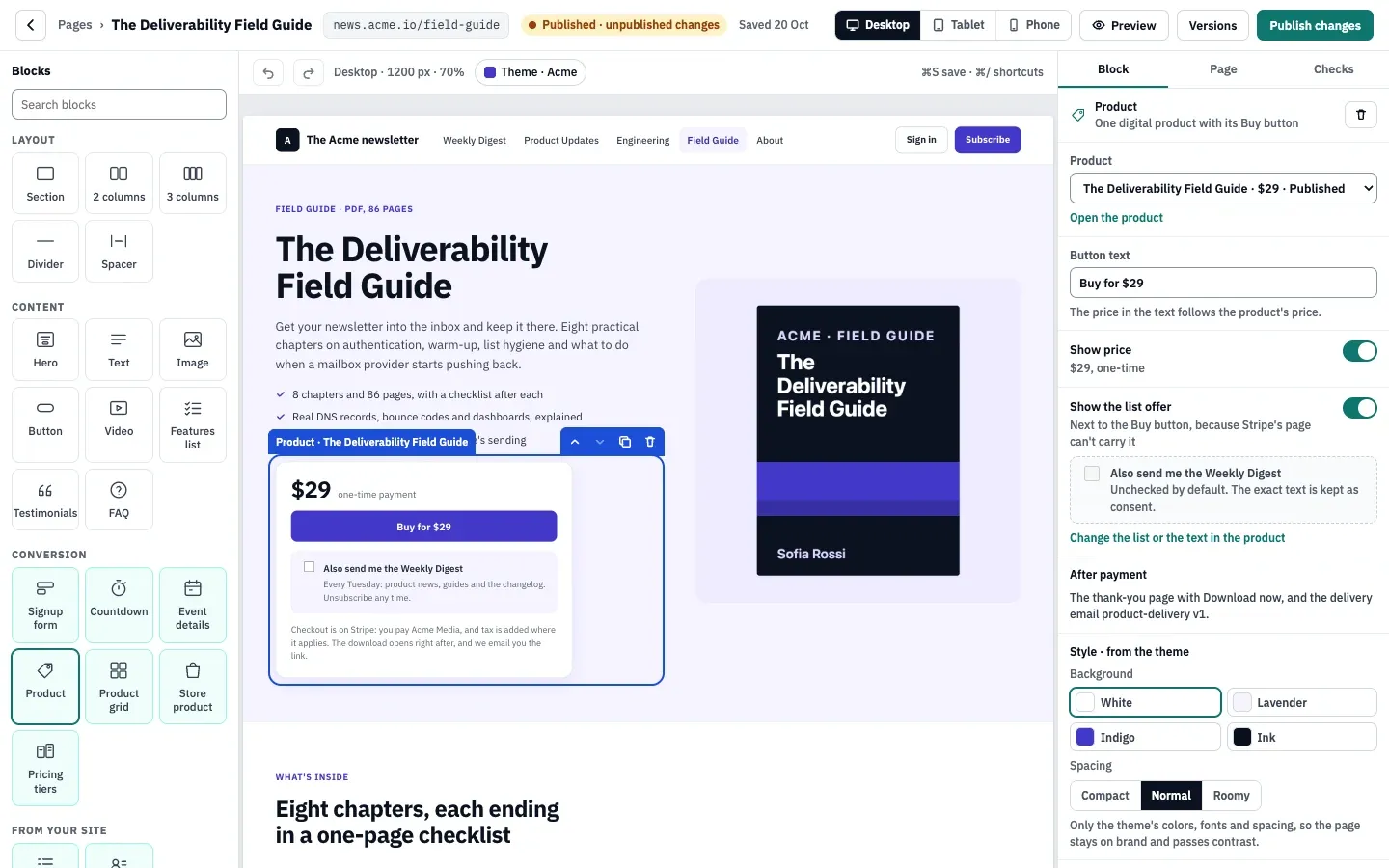The width and height of the screenshot is (1389, 868).
Task: Focus the Search blocks field
Action: (119, 104)
